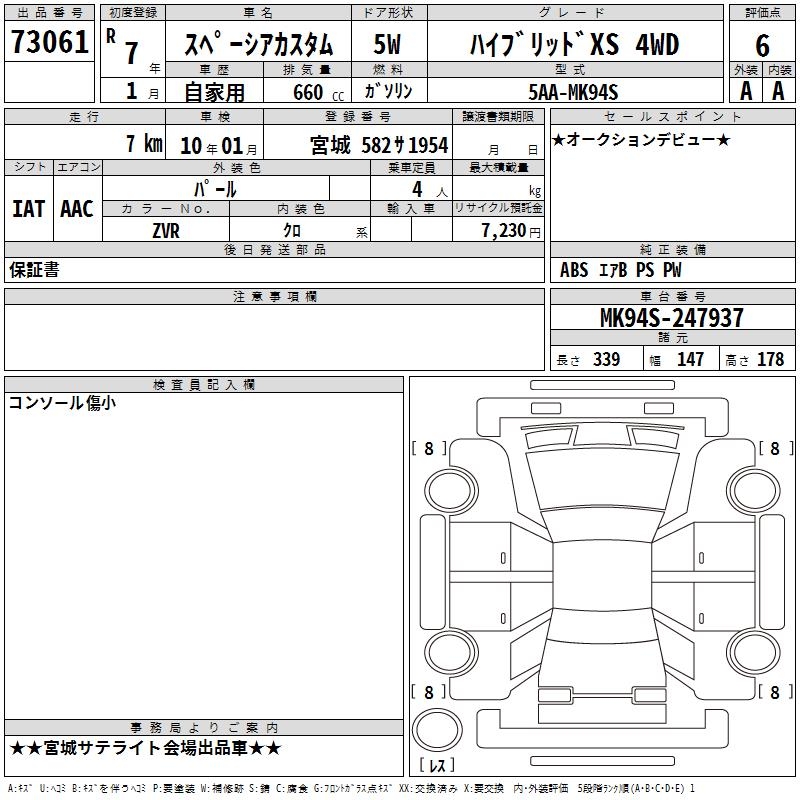Click the damage legend line at bottom
Viewport: 800px width, 800px height.
click(x=351, y=788)
